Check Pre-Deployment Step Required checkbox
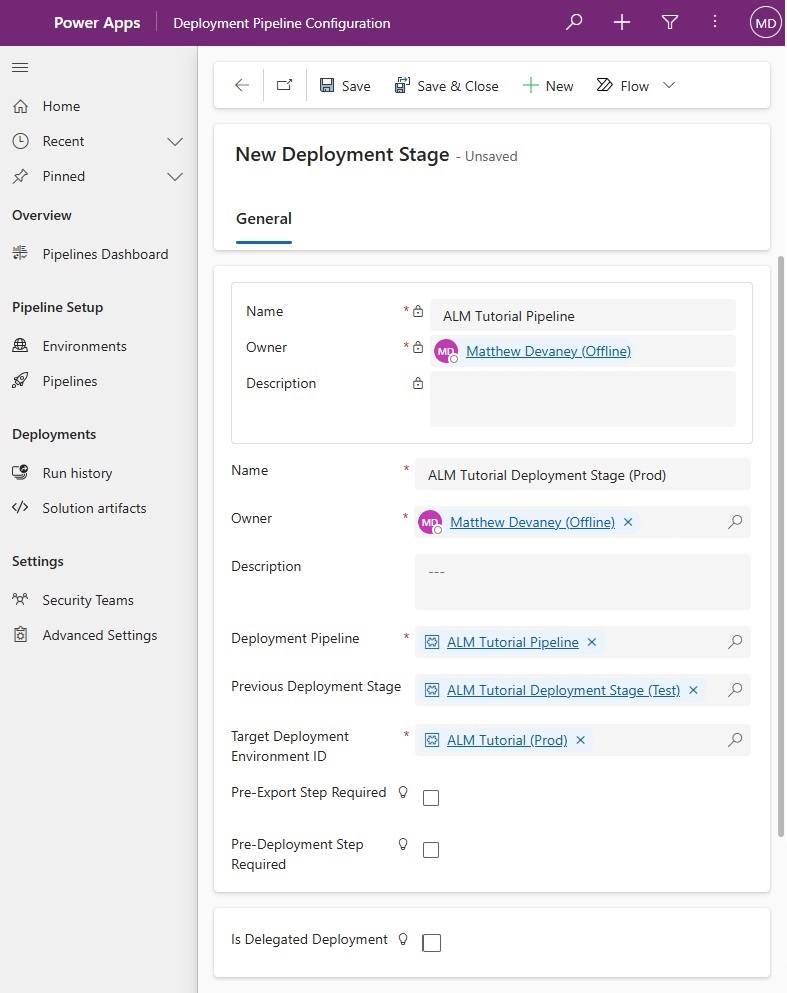This screenshot has width=787, height=993. click(x=431, y=850)
